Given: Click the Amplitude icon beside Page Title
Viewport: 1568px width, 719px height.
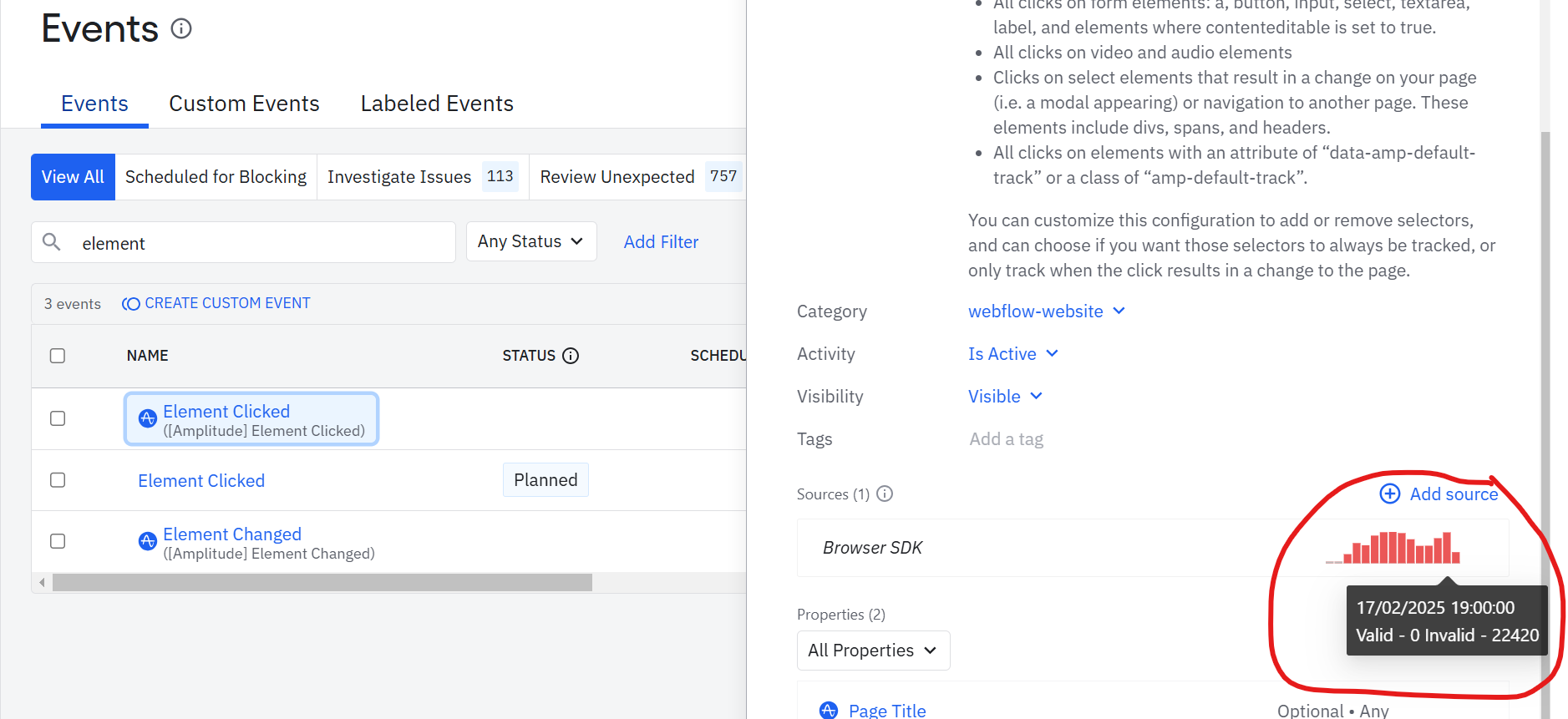Looking at the screenshot, I should pos(829,710).
